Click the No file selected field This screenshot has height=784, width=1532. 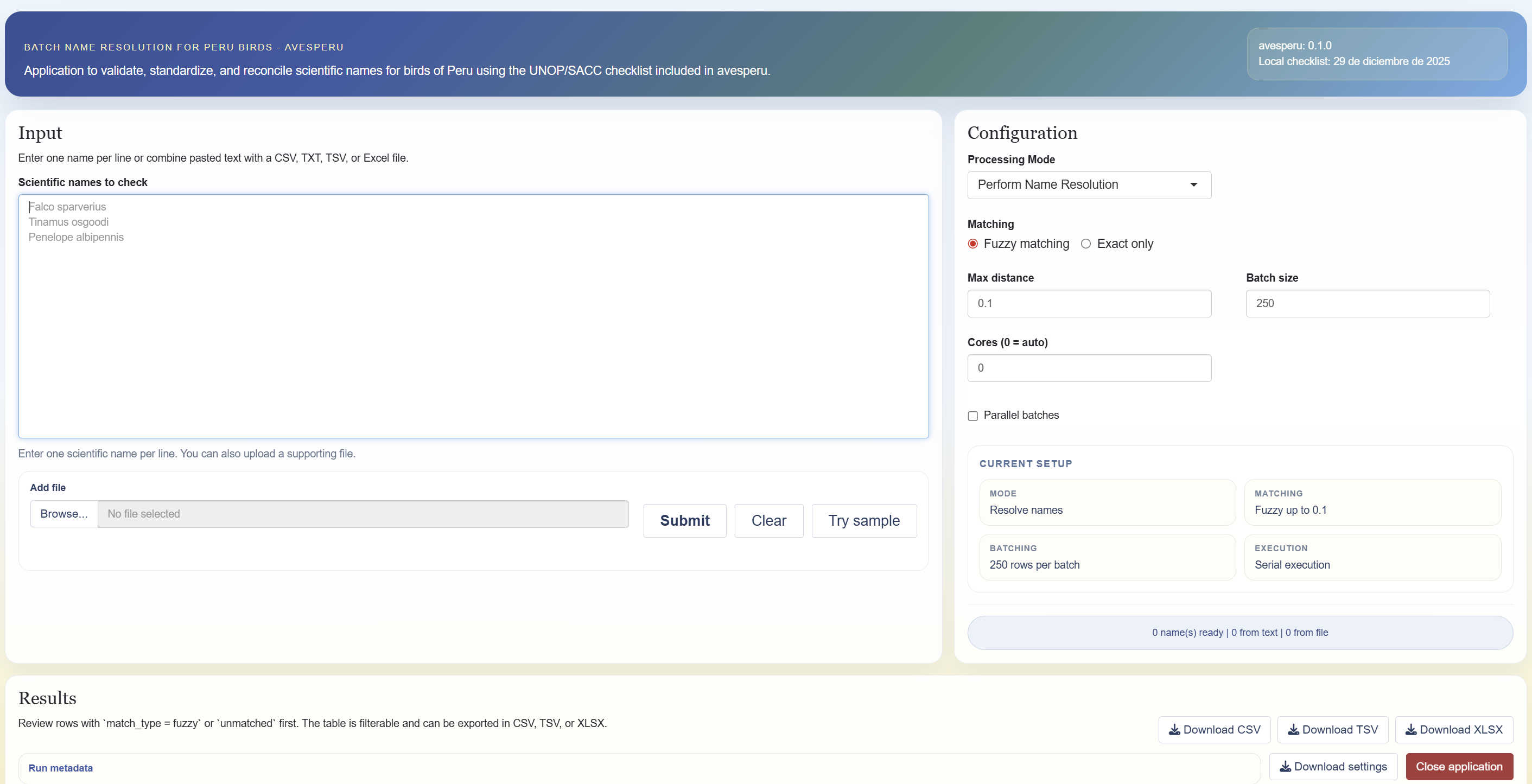click(x=363, y=514)
